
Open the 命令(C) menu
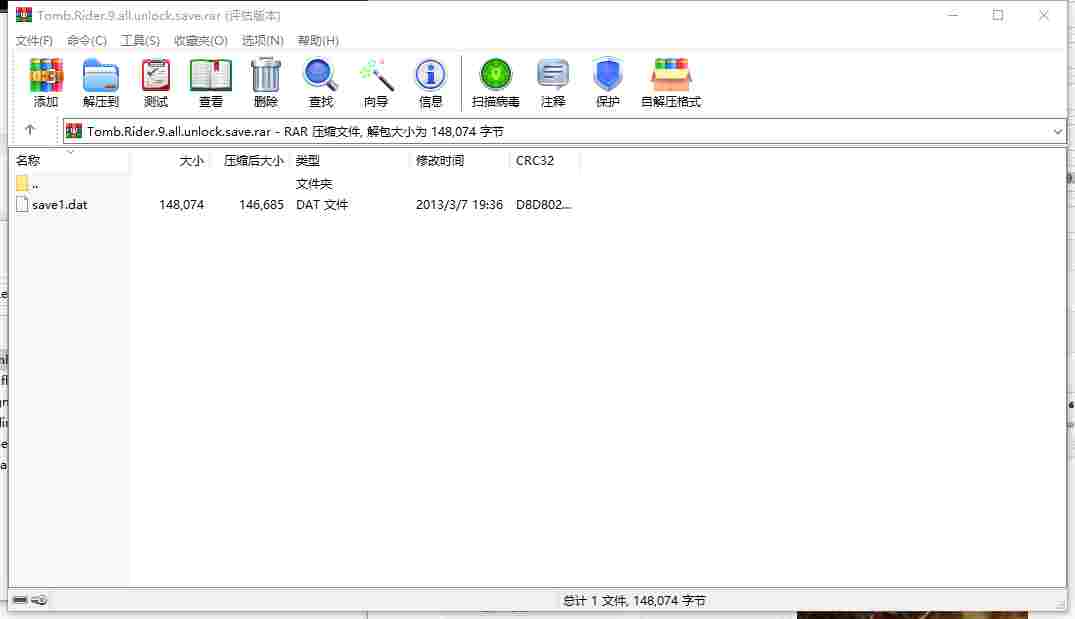point(86,40)
